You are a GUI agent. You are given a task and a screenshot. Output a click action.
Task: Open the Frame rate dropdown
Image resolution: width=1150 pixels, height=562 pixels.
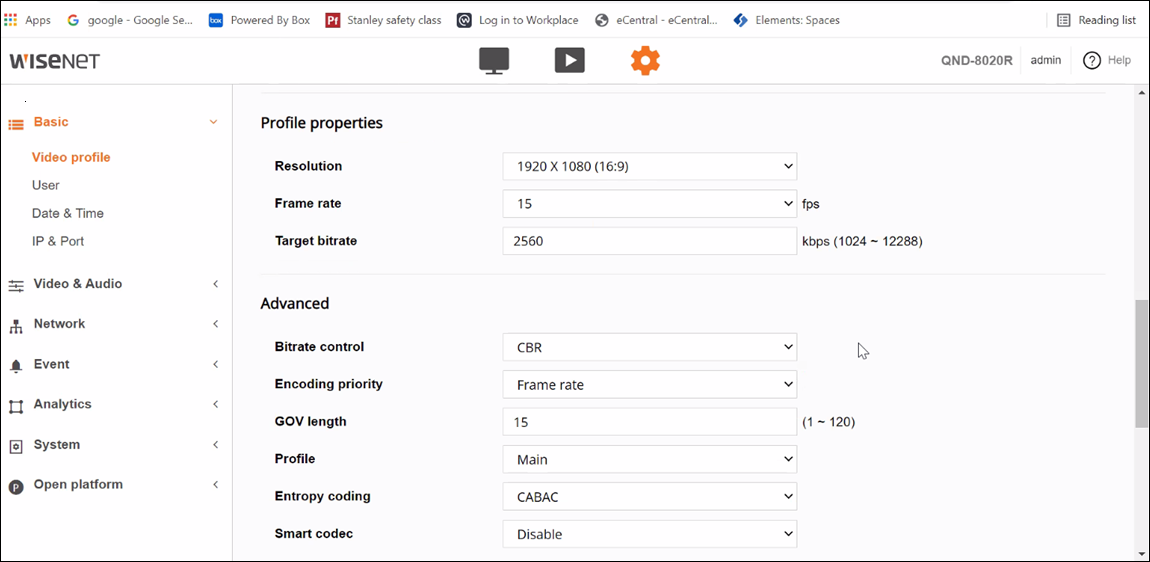649,204
